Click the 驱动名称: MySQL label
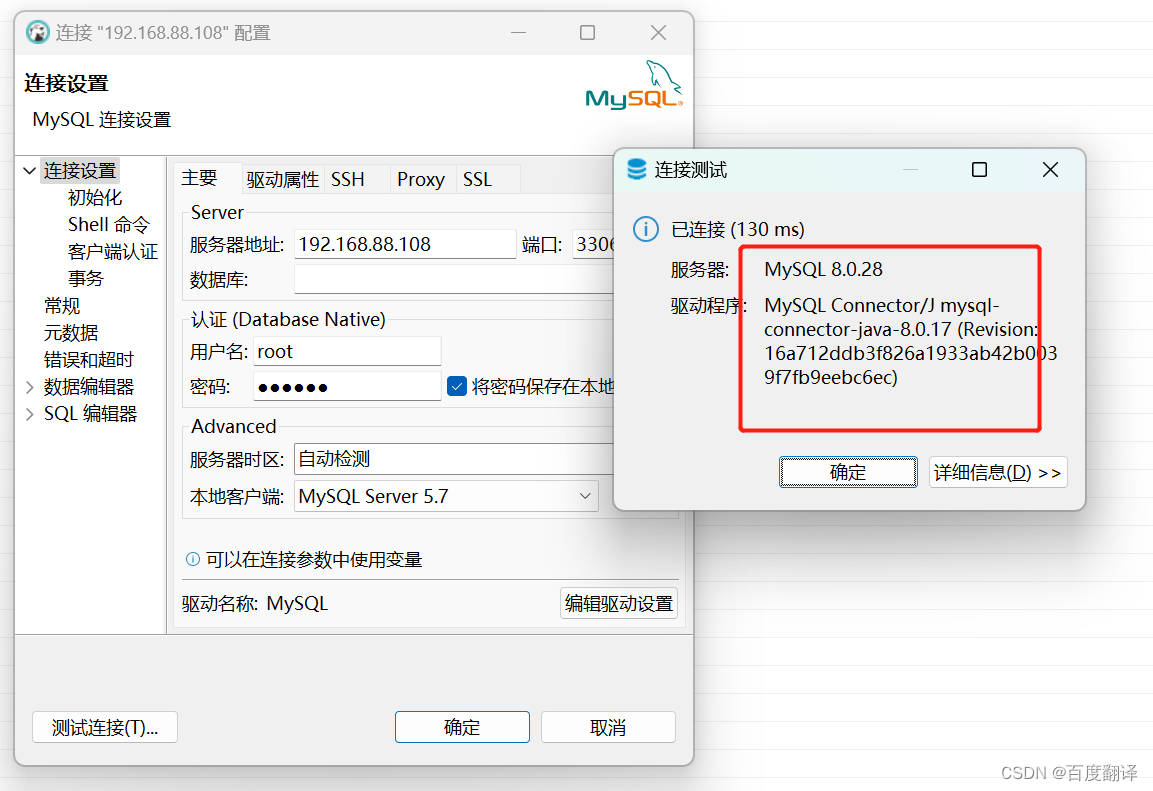The image size is (1153, 791). click(254, 604)
